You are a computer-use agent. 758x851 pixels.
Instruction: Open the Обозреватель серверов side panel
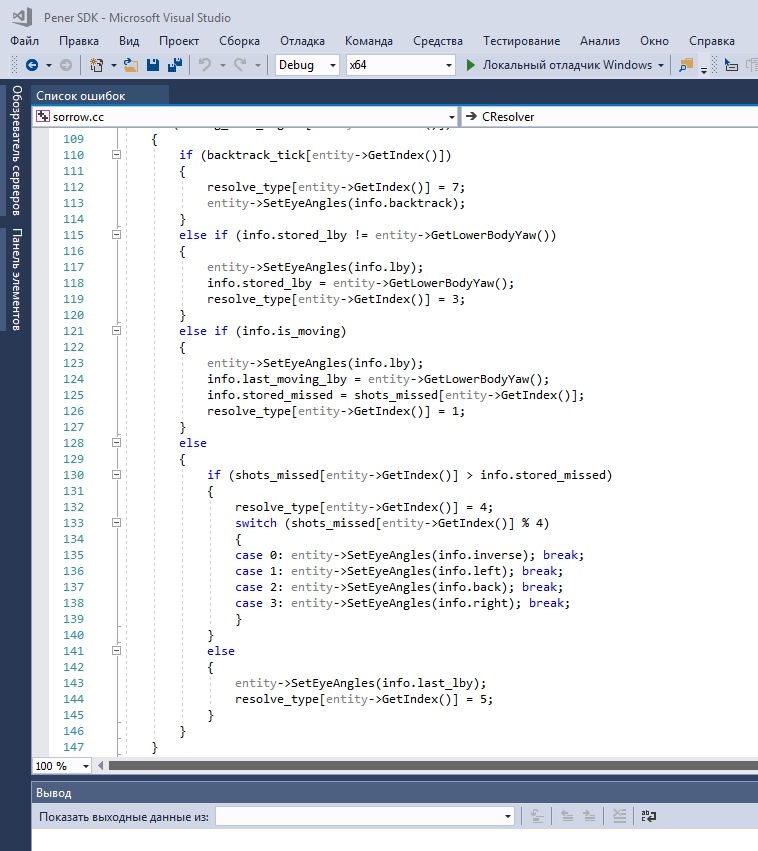(16, 152)
